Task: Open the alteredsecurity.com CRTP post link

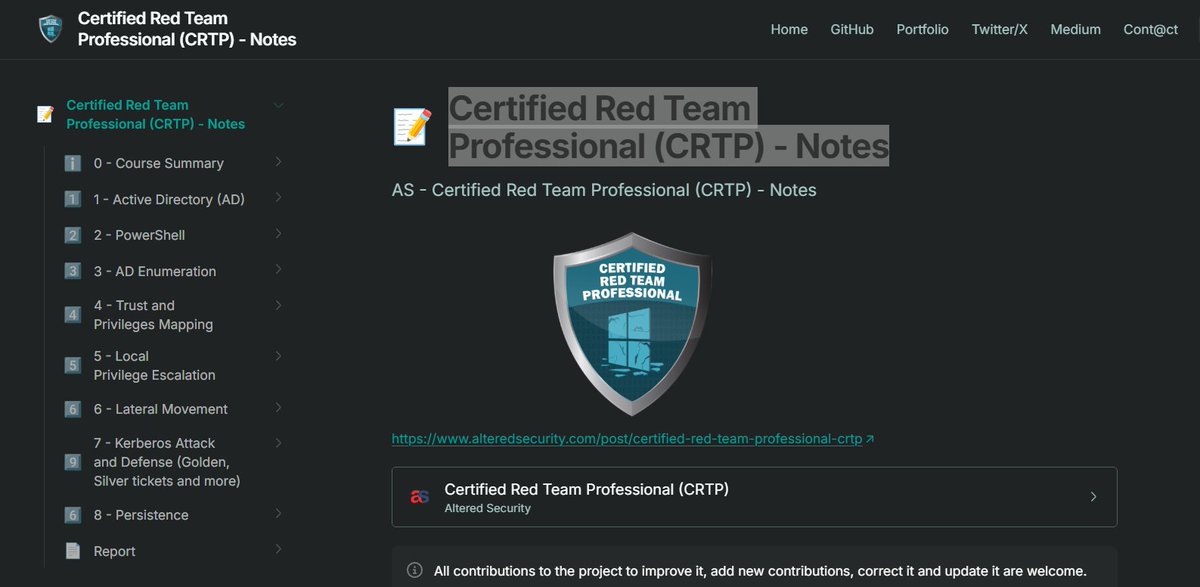Action: pyautogui.click(x=627, y=438)
